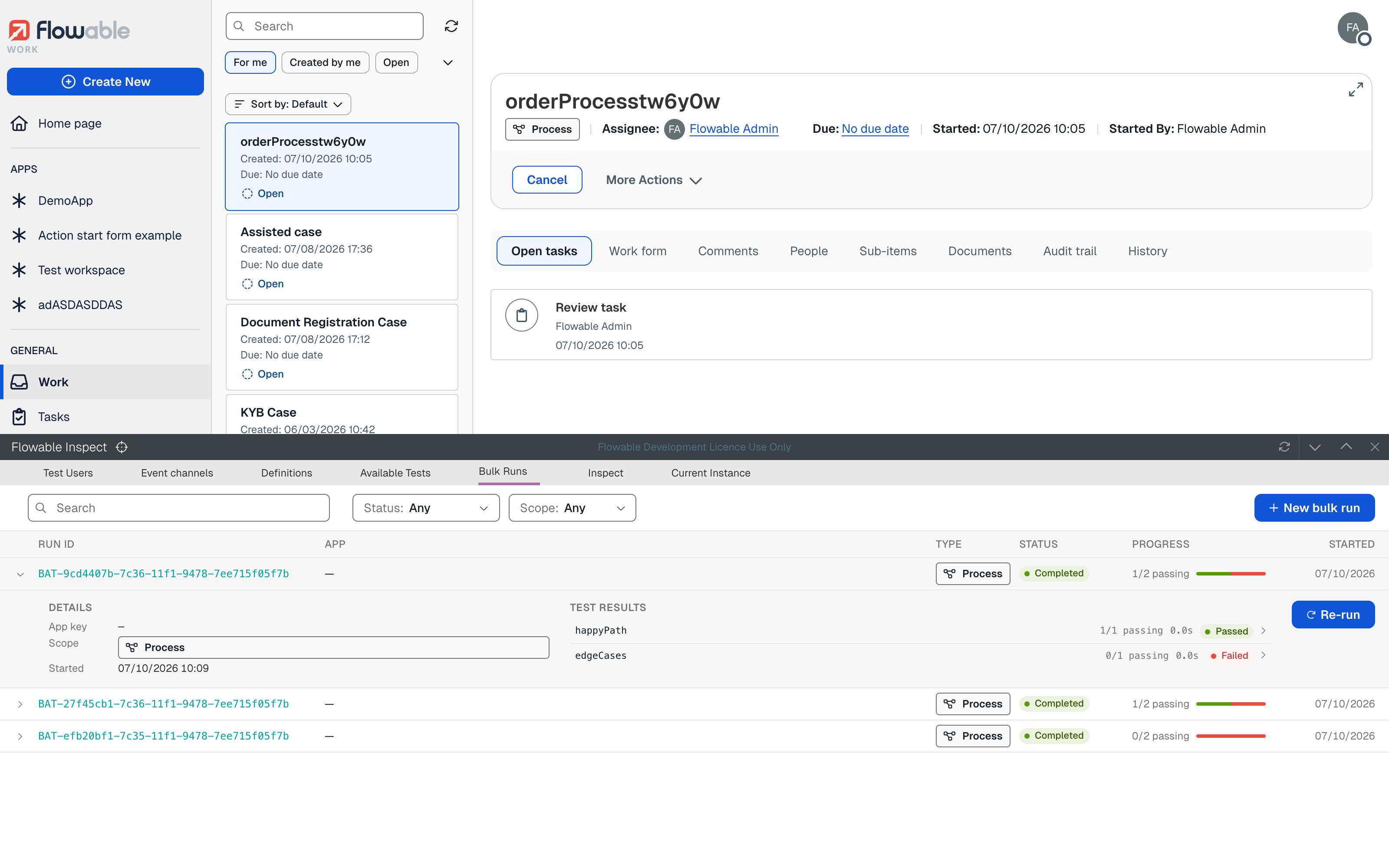Viewport: 1389px width, 868px height.
Task: Refresh the Flowable Inspect panel
Action: tap(1284, 447)
